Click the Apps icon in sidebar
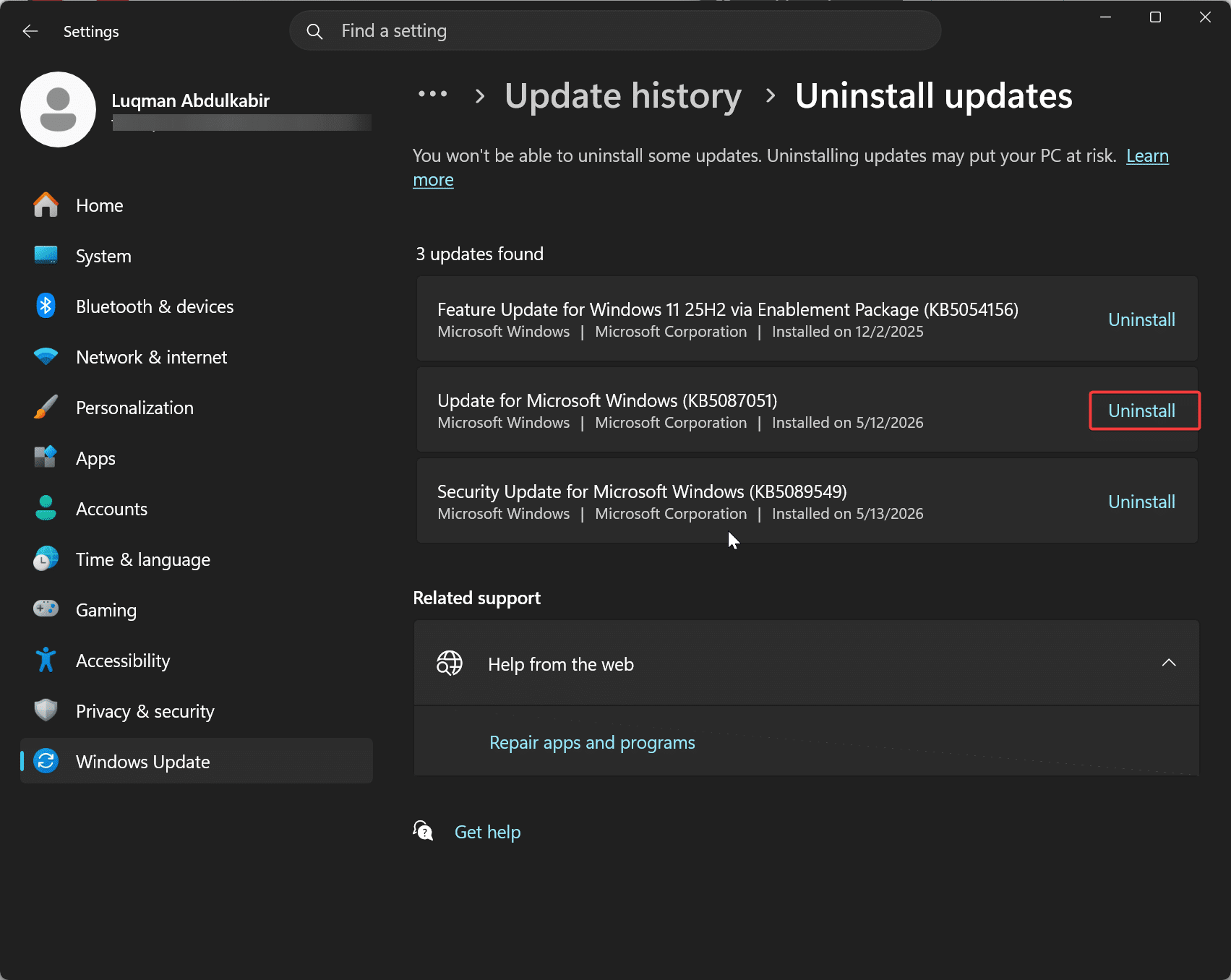 [x=46, y=458]
